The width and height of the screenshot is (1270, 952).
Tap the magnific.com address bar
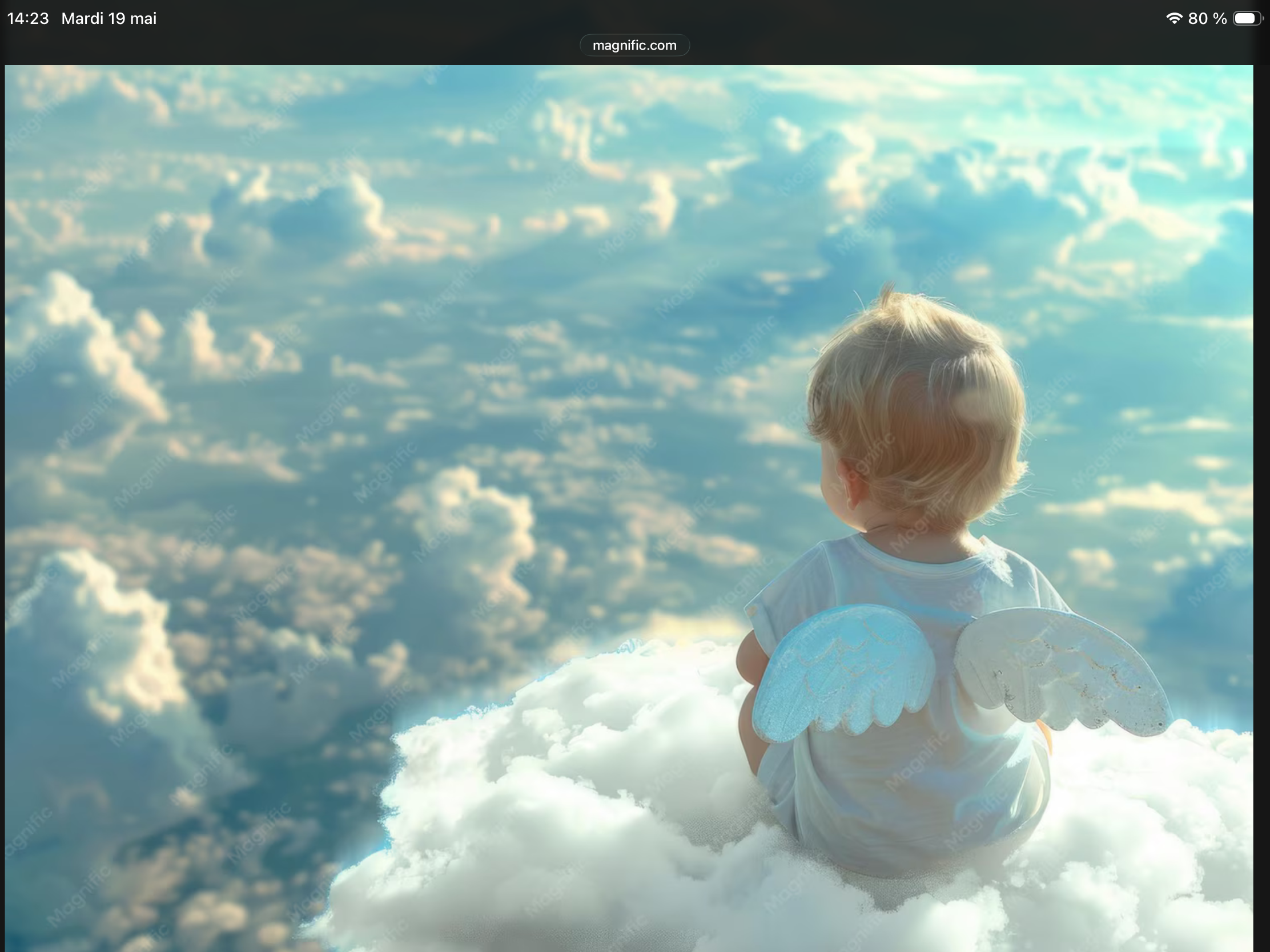pos(634,45)
